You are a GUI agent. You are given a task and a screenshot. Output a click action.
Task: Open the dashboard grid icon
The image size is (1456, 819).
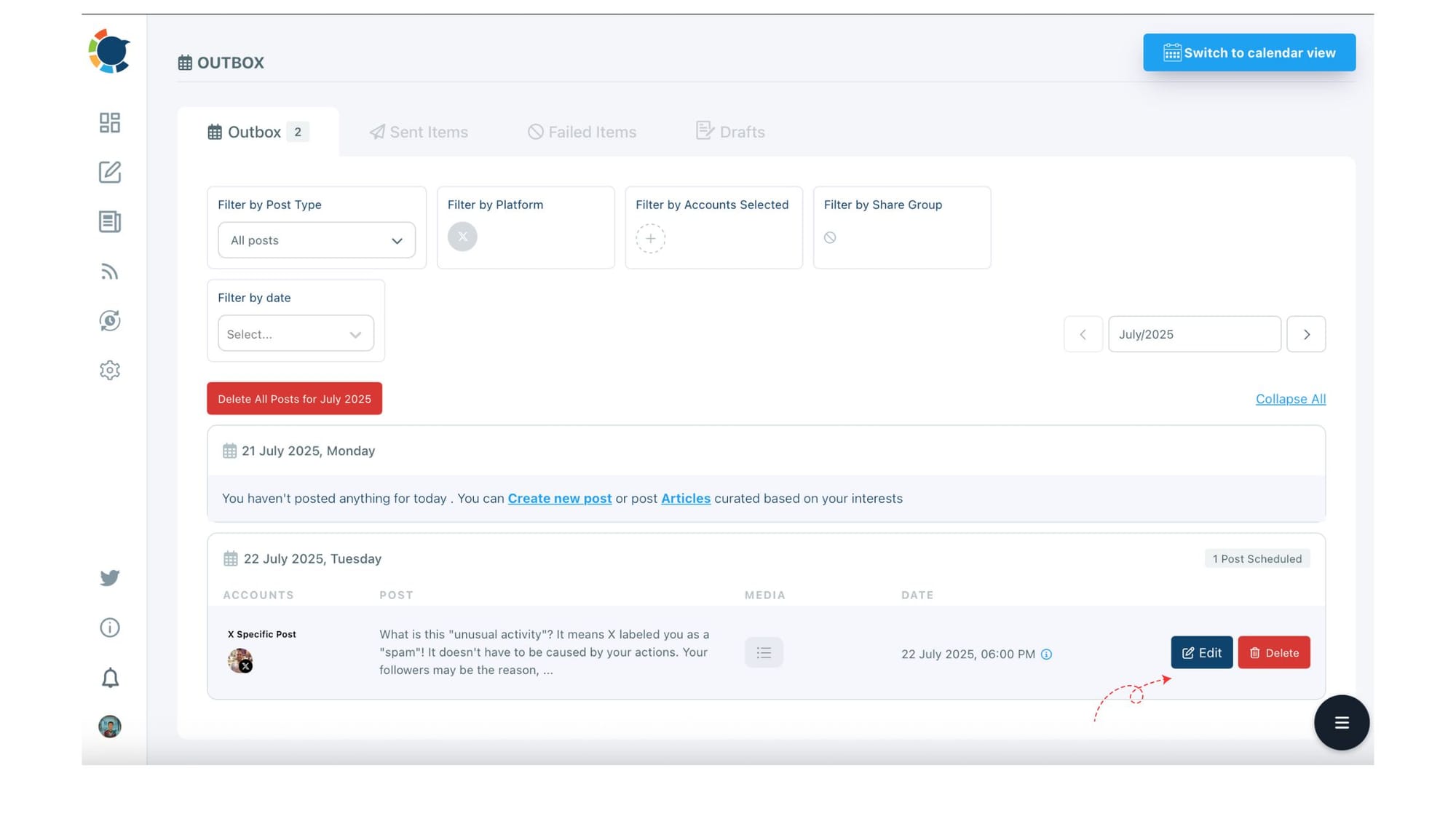tap(109, 124)
